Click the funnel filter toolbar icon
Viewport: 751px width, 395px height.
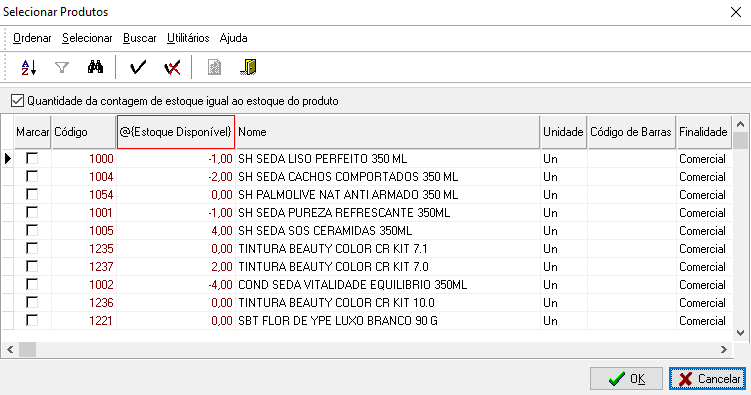pyautogui.click(x=62, y=68)
